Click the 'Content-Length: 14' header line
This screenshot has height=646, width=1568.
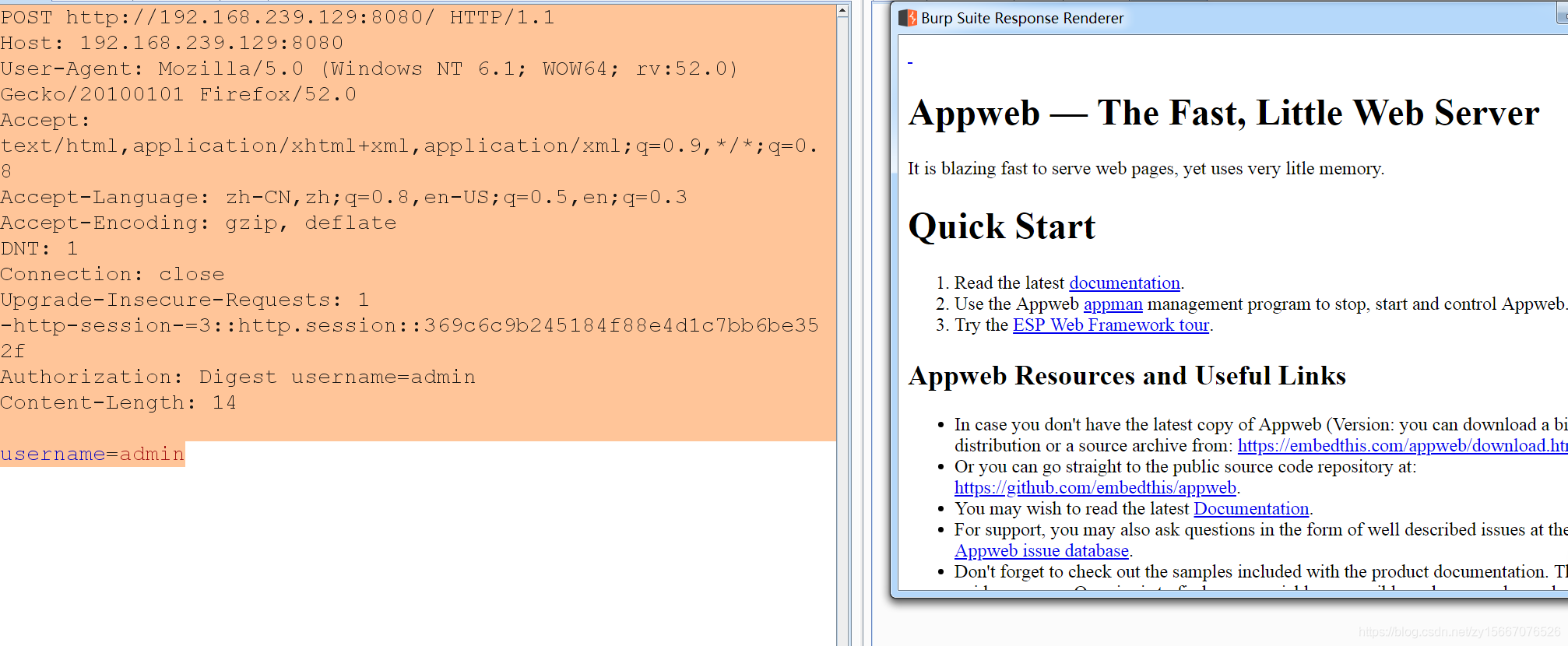(118, 402)
